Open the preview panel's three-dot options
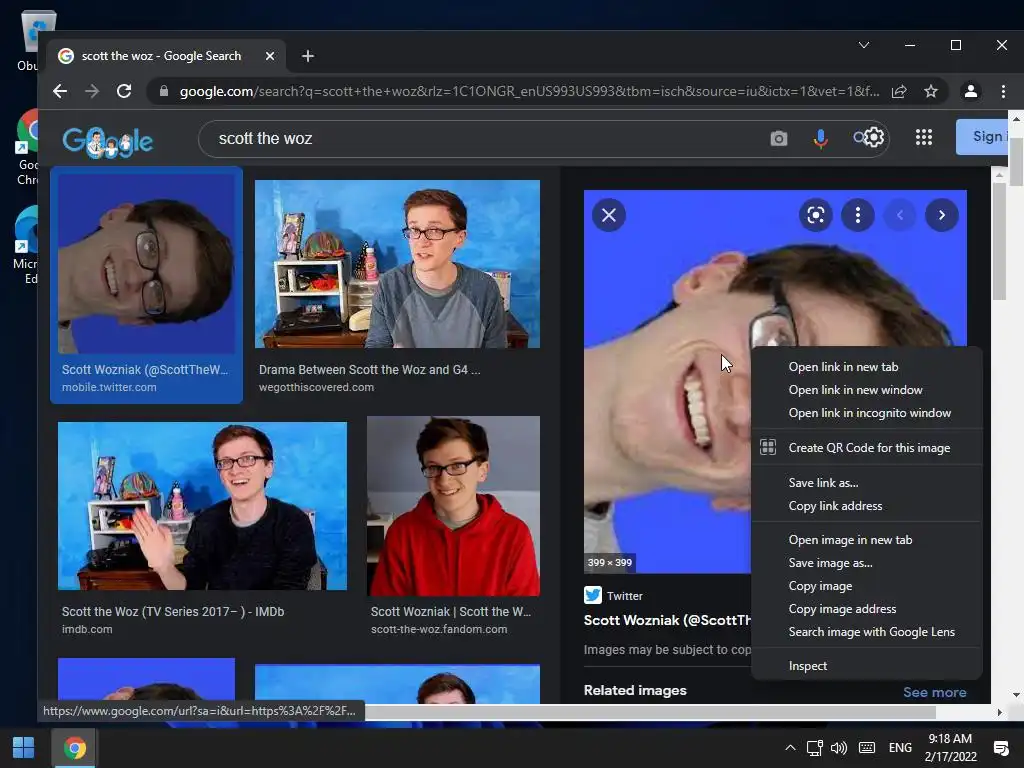Image resolution: width=1024 pixels, height=768 pixels. click(x=857, y=215)
